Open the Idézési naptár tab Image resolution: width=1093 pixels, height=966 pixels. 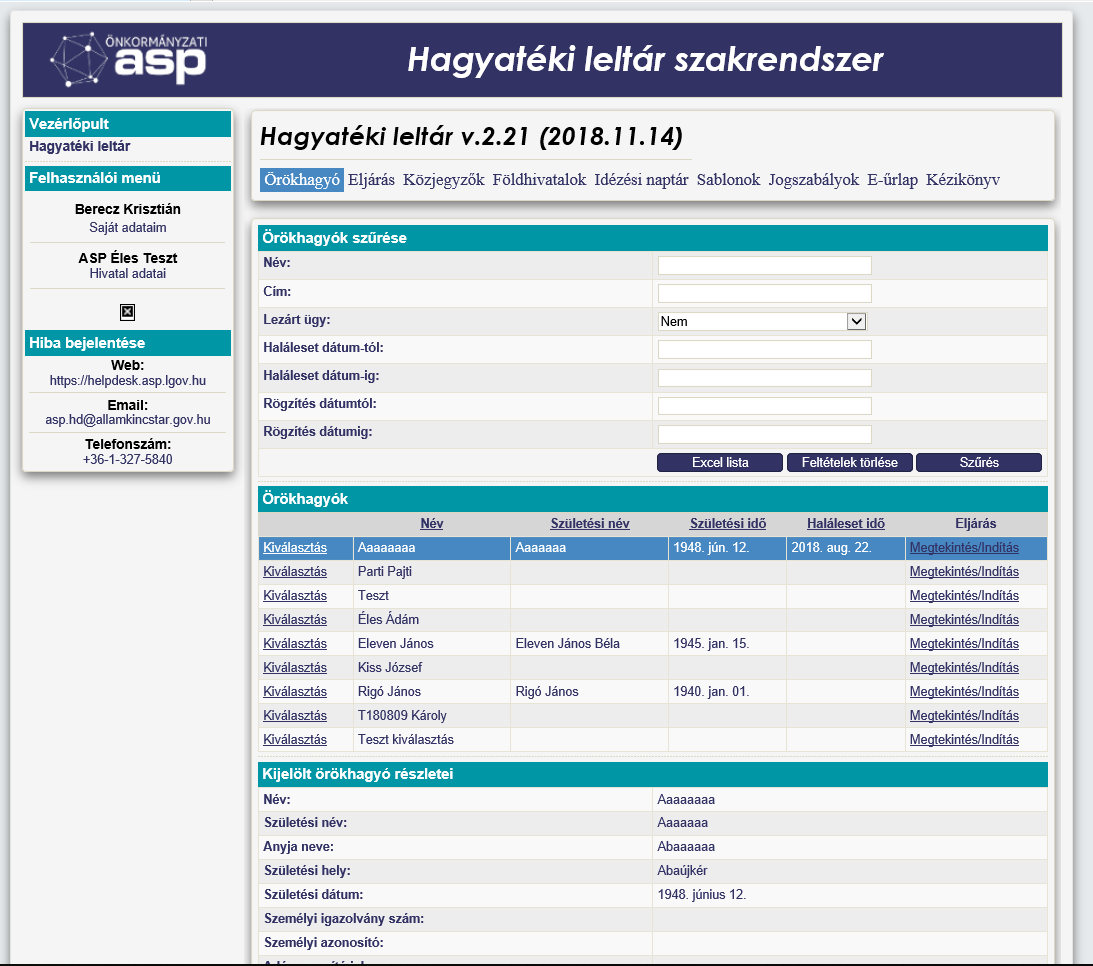point(641,180)
